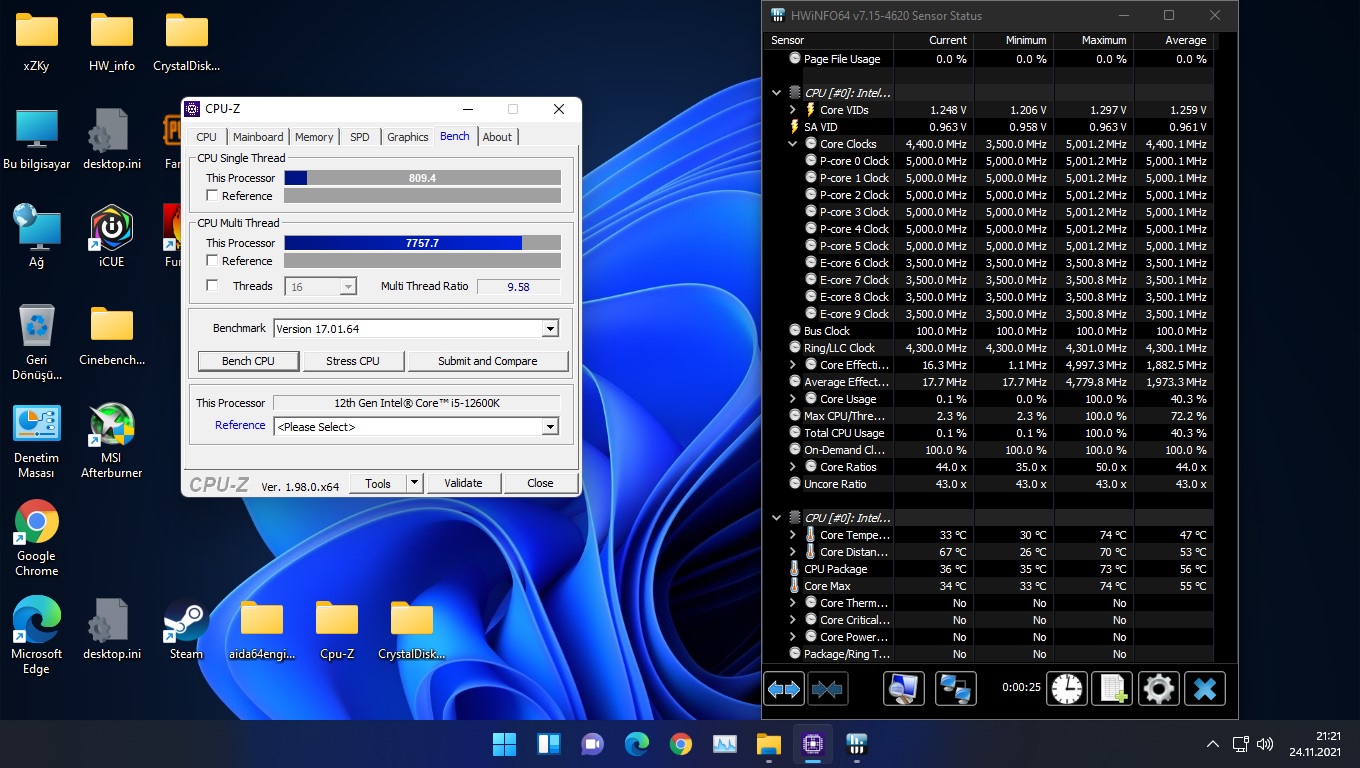Select the xZKy desktop folder
This screenshot has height=768, width=1360.
37,41
